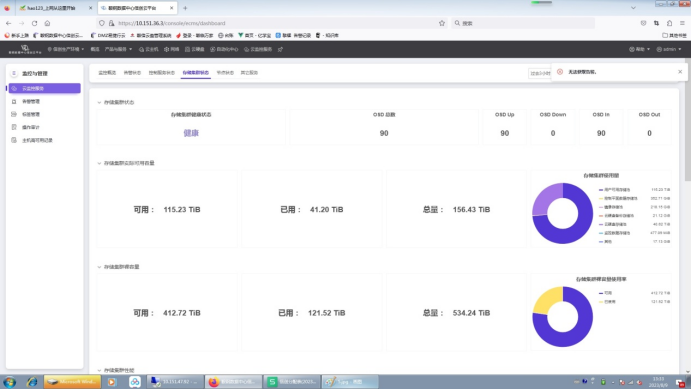Open the Firefox application menu icon
692x389 pixels.
(x=682, y=23)
